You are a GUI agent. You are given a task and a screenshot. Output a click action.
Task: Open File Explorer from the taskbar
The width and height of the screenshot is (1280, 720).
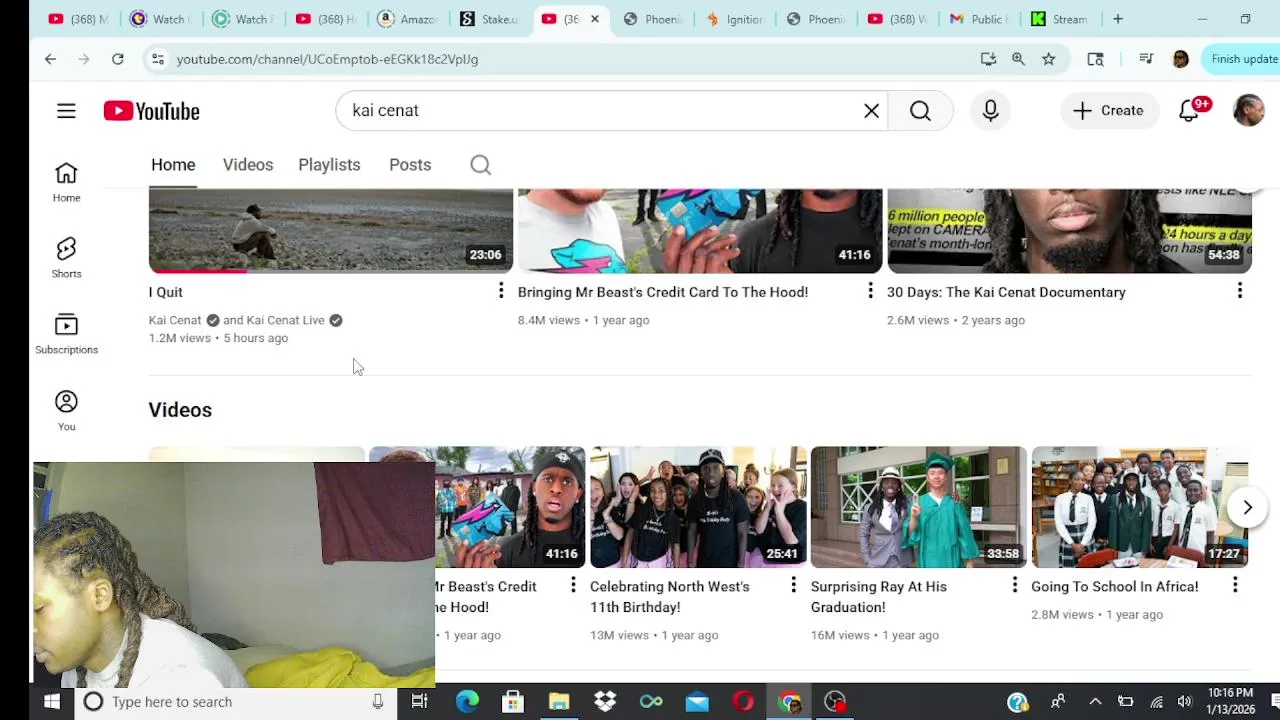click(x=559, y=702)
